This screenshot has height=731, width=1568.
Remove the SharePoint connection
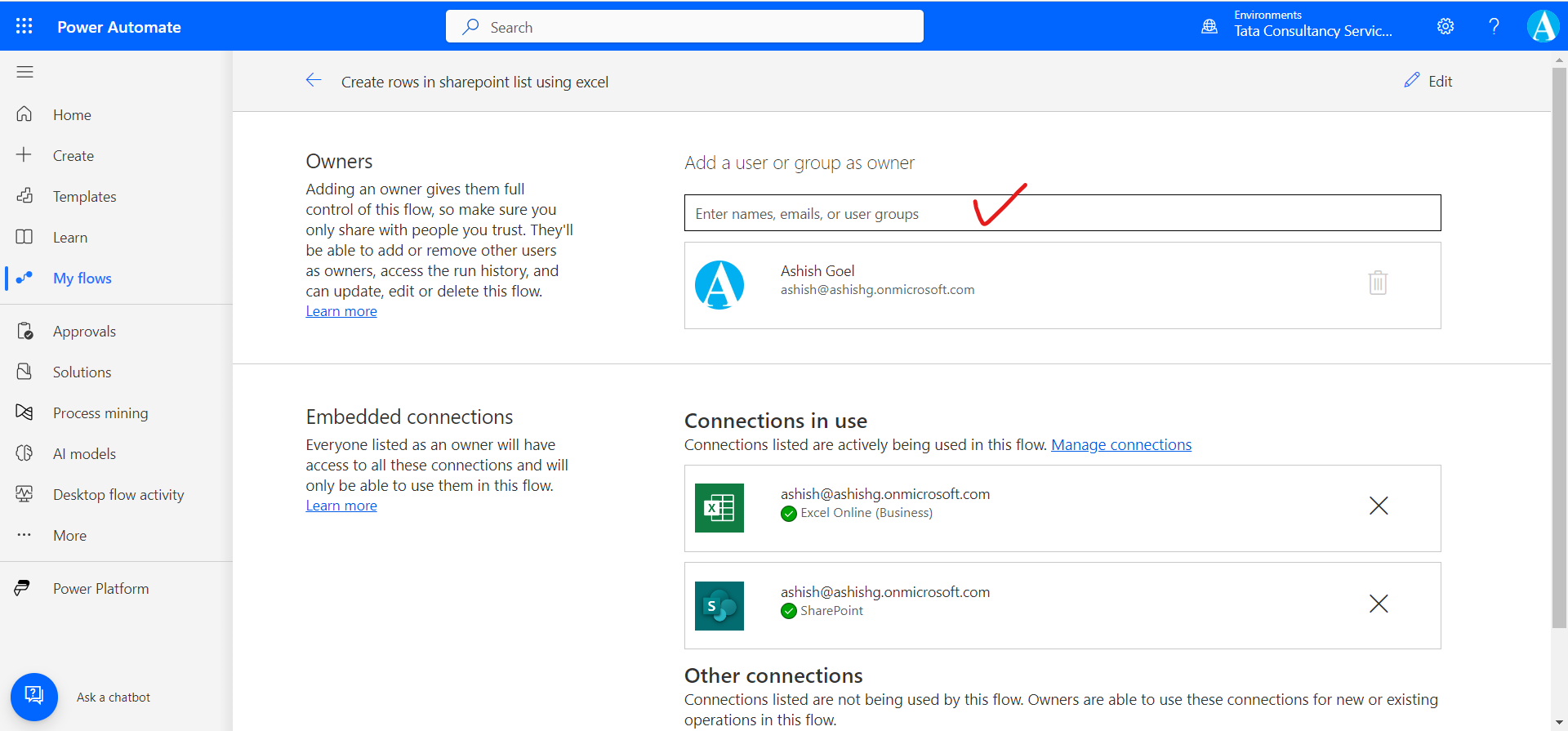[x=1378, y=604]
